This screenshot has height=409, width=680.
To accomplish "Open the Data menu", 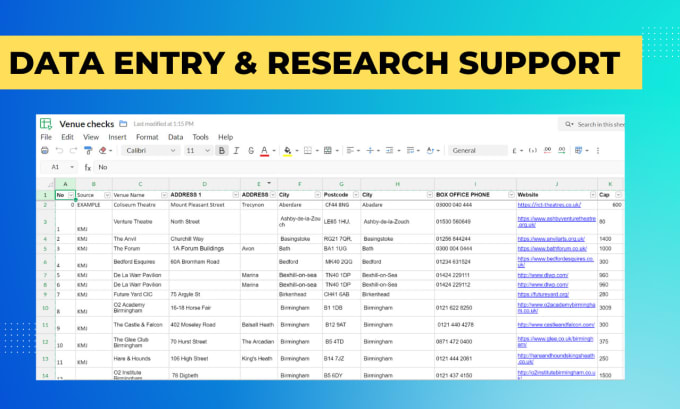I will [x=176, y=137].
